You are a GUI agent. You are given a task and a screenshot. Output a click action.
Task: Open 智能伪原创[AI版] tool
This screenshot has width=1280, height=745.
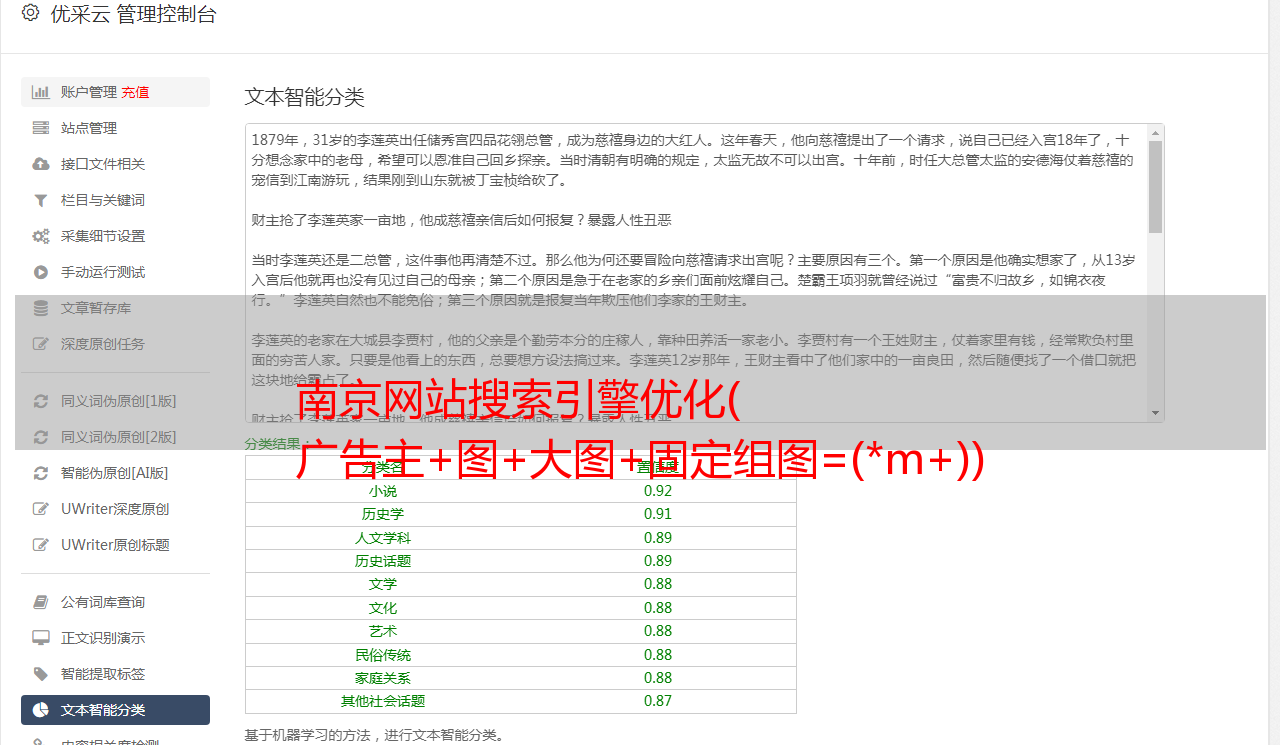tap(115, 473)
